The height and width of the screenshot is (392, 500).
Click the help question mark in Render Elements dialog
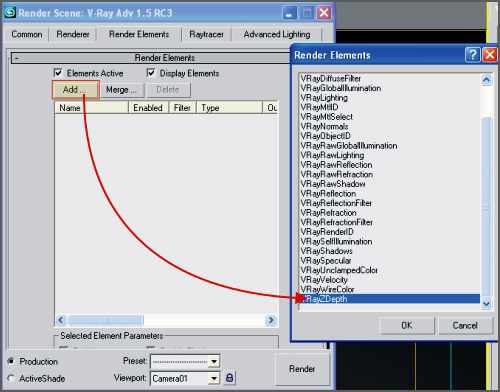473,54
